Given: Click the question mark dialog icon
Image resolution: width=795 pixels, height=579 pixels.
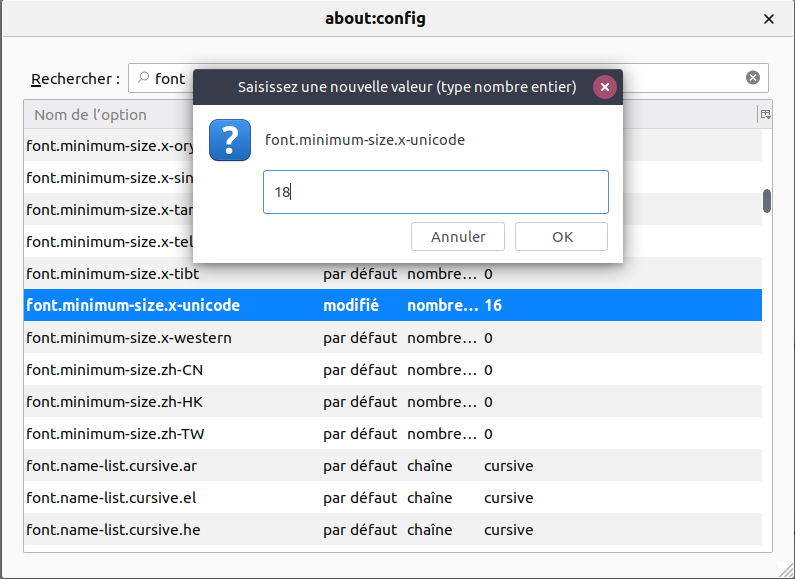Looking at the screenshot, I should point(230,140).
